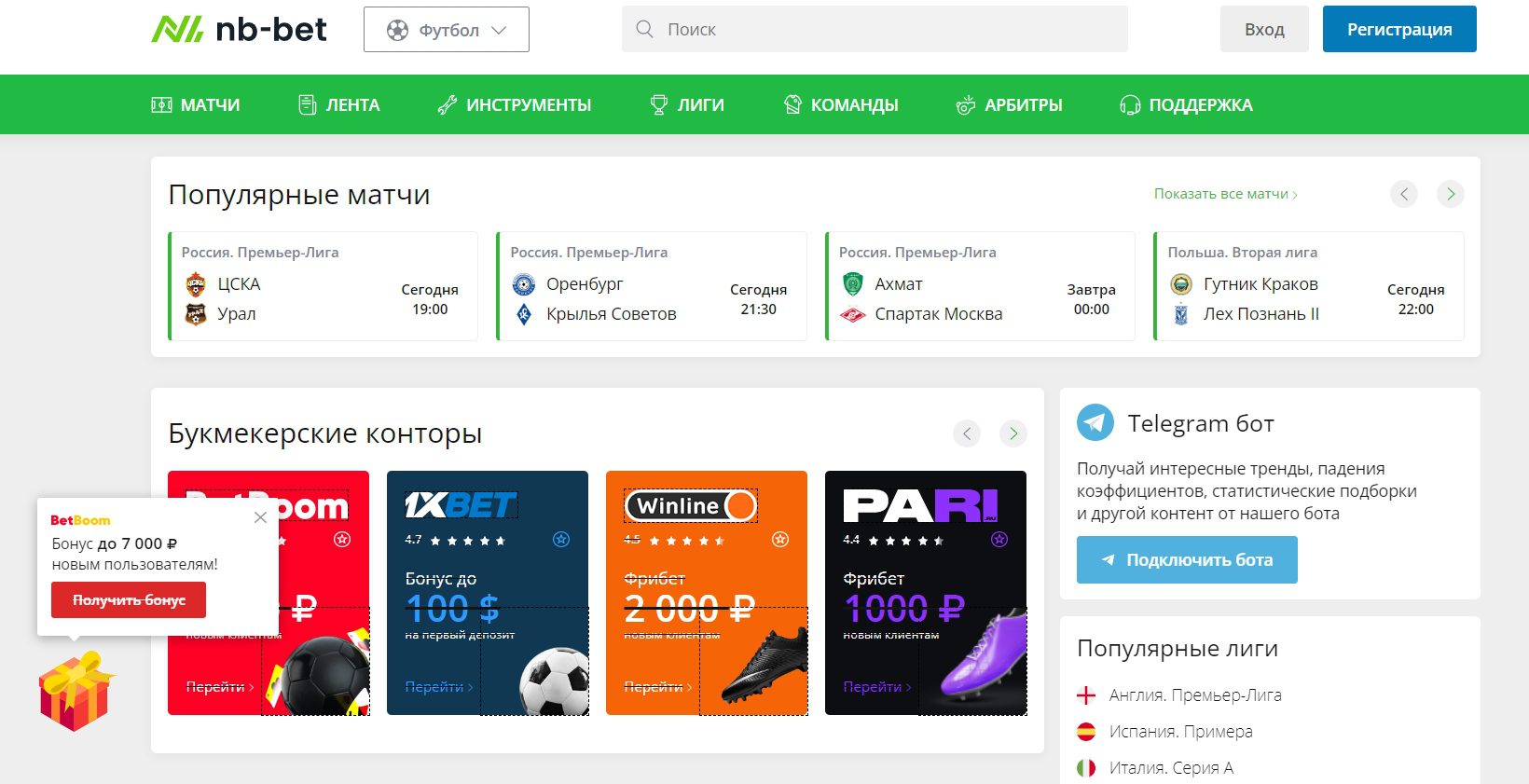Click the Winline logo

point(690,506)
